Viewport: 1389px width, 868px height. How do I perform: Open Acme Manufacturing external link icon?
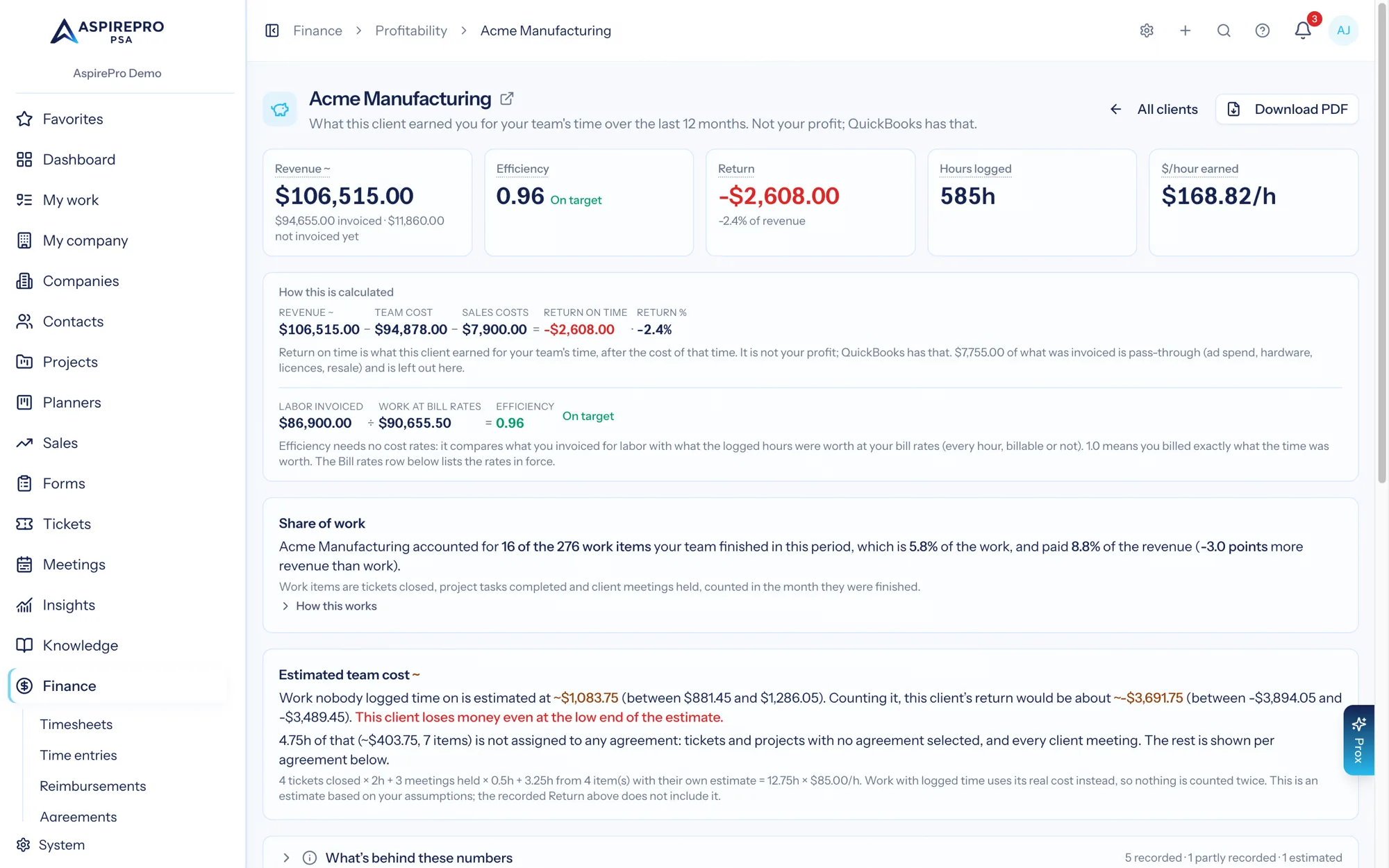[507, 99]
